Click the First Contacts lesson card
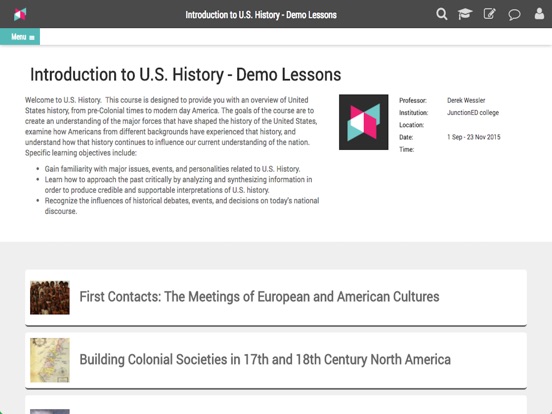Screen dimensions: 552x414 coord(276,298)
